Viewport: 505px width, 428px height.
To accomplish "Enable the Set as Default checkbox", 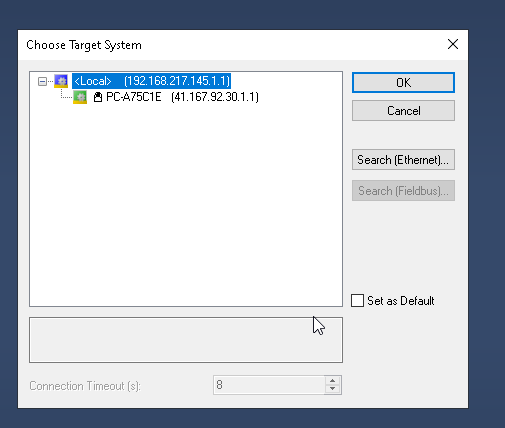I will [357, 300].
